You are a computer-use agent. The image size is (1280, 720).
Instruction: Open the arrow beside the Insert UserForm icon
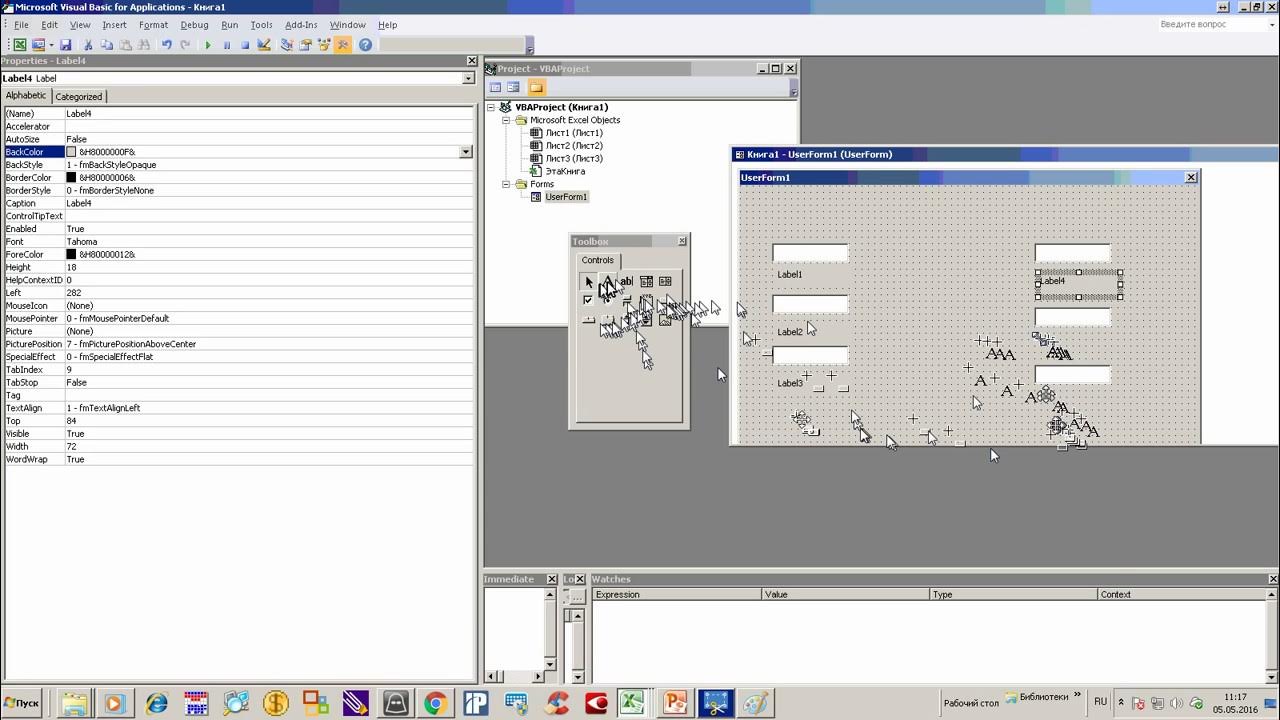50,45
